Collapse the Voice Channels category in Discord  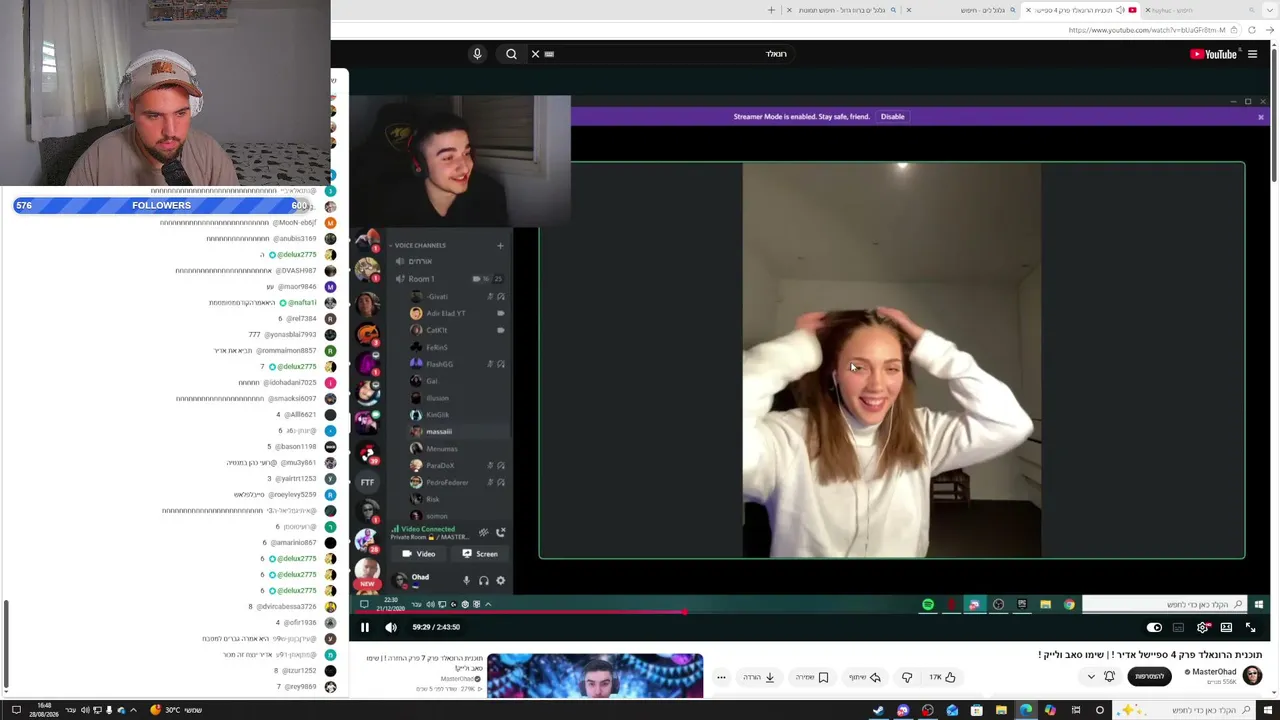(x=420, y=245)
